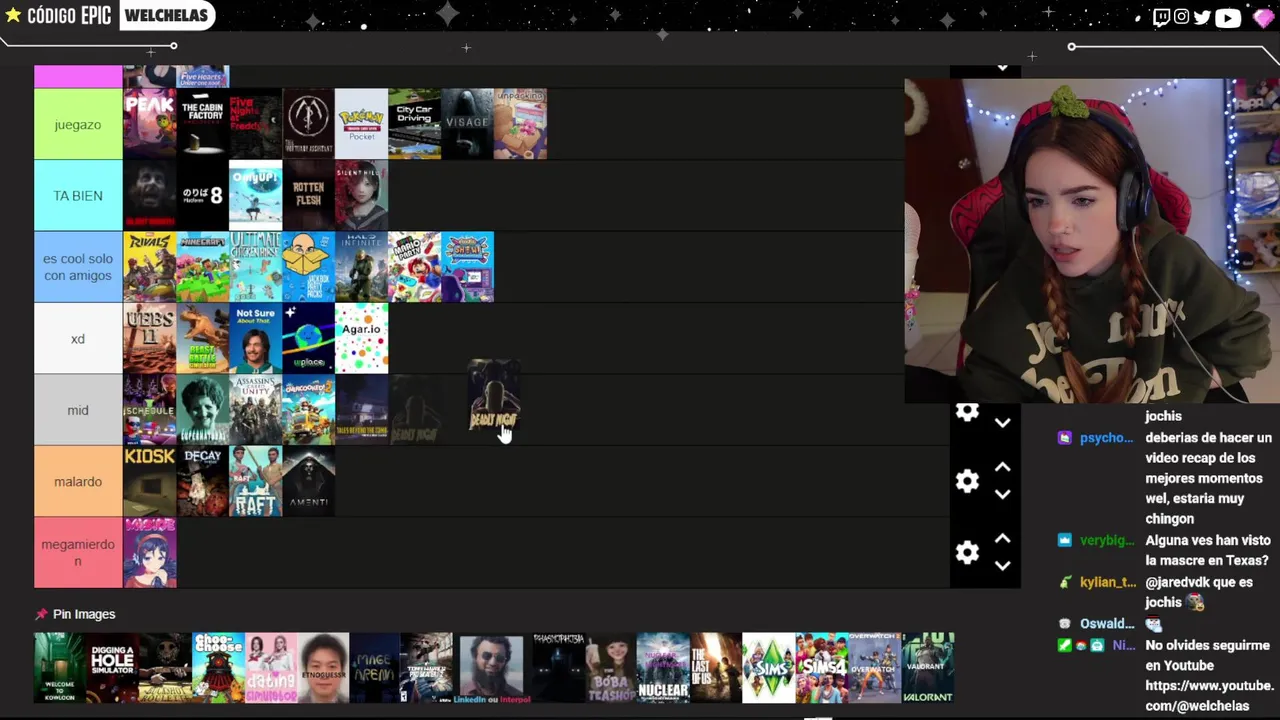
Task: Click the YouTube icon in the top bar
Action: [1228, 17]
